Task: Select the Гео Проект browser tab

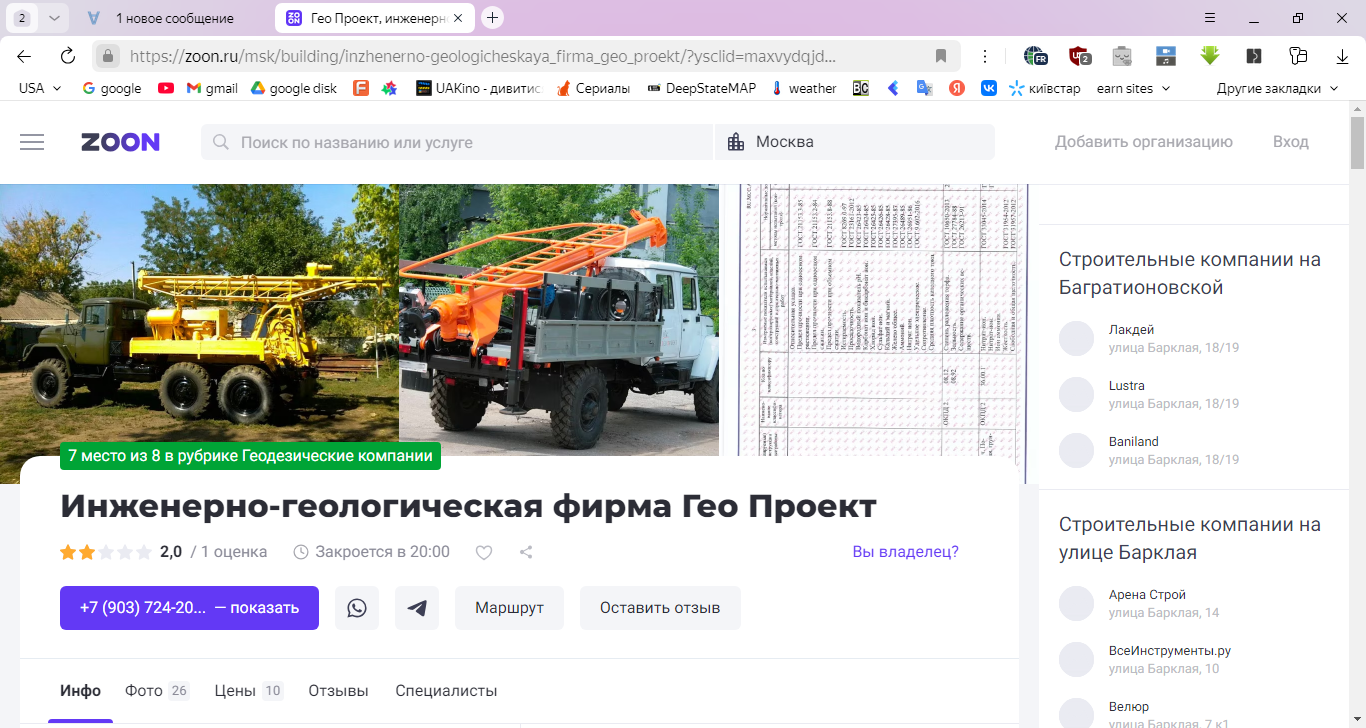Action: [x=374, y=18]
